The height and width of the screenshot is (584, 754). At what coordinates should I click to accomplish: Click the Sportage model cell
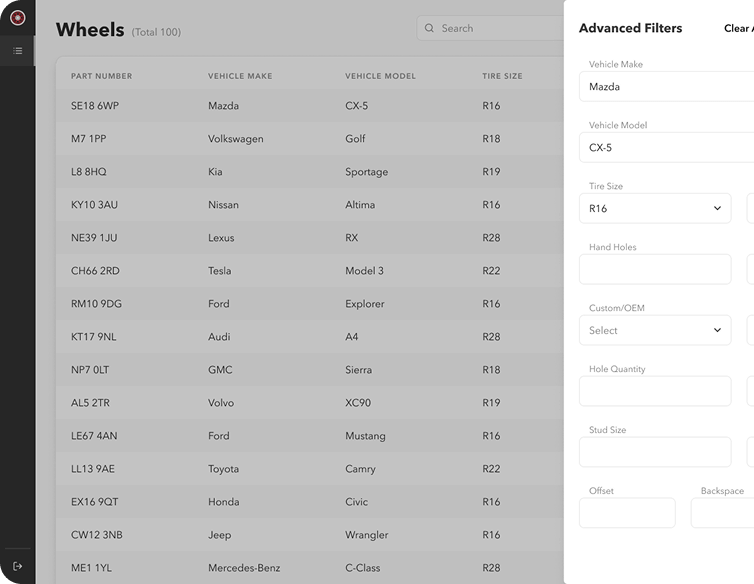coord(366,172)
